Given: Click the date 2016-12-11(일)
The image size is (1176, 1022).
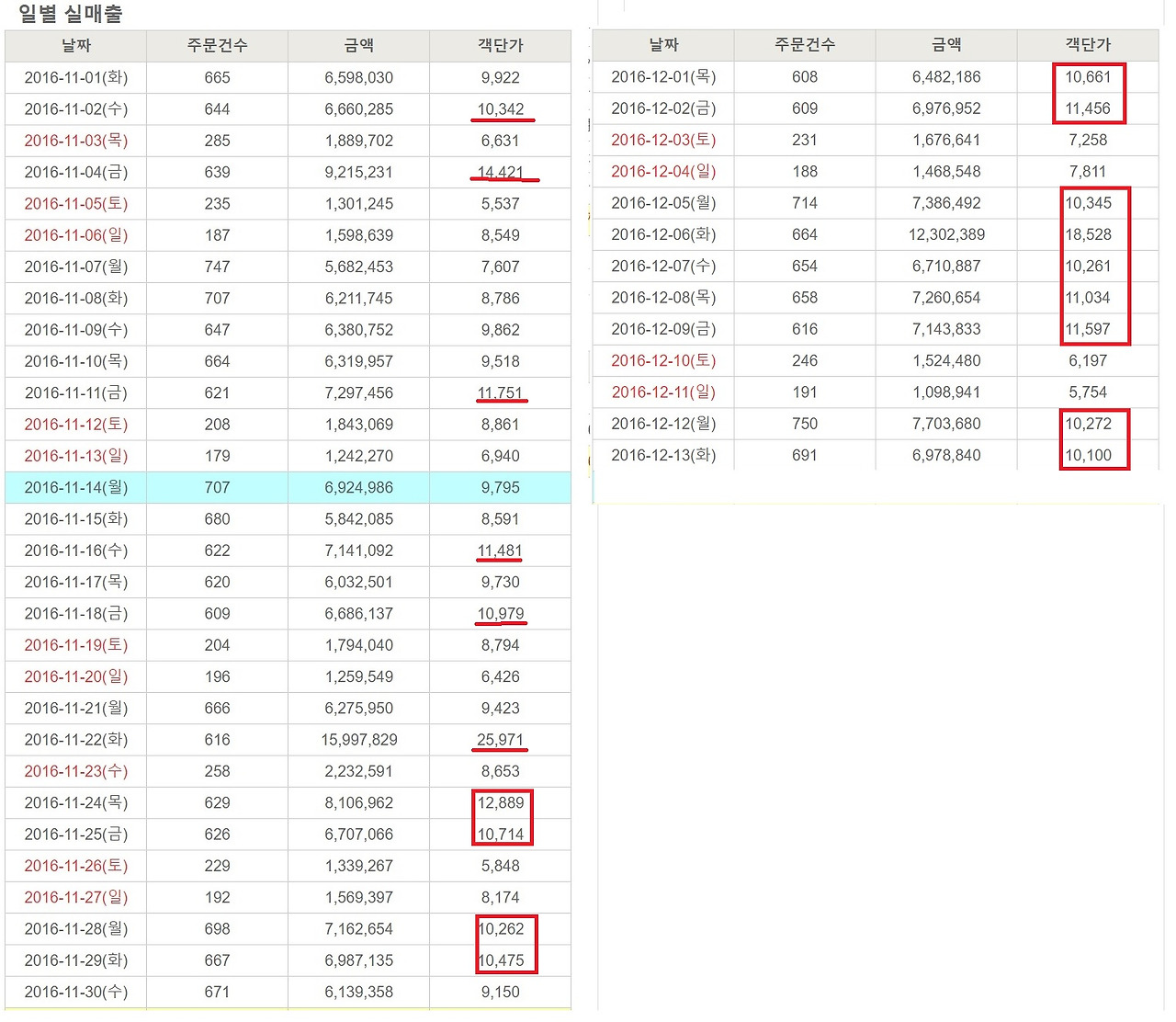Looking at the screenshot, I should coord(663,392).
